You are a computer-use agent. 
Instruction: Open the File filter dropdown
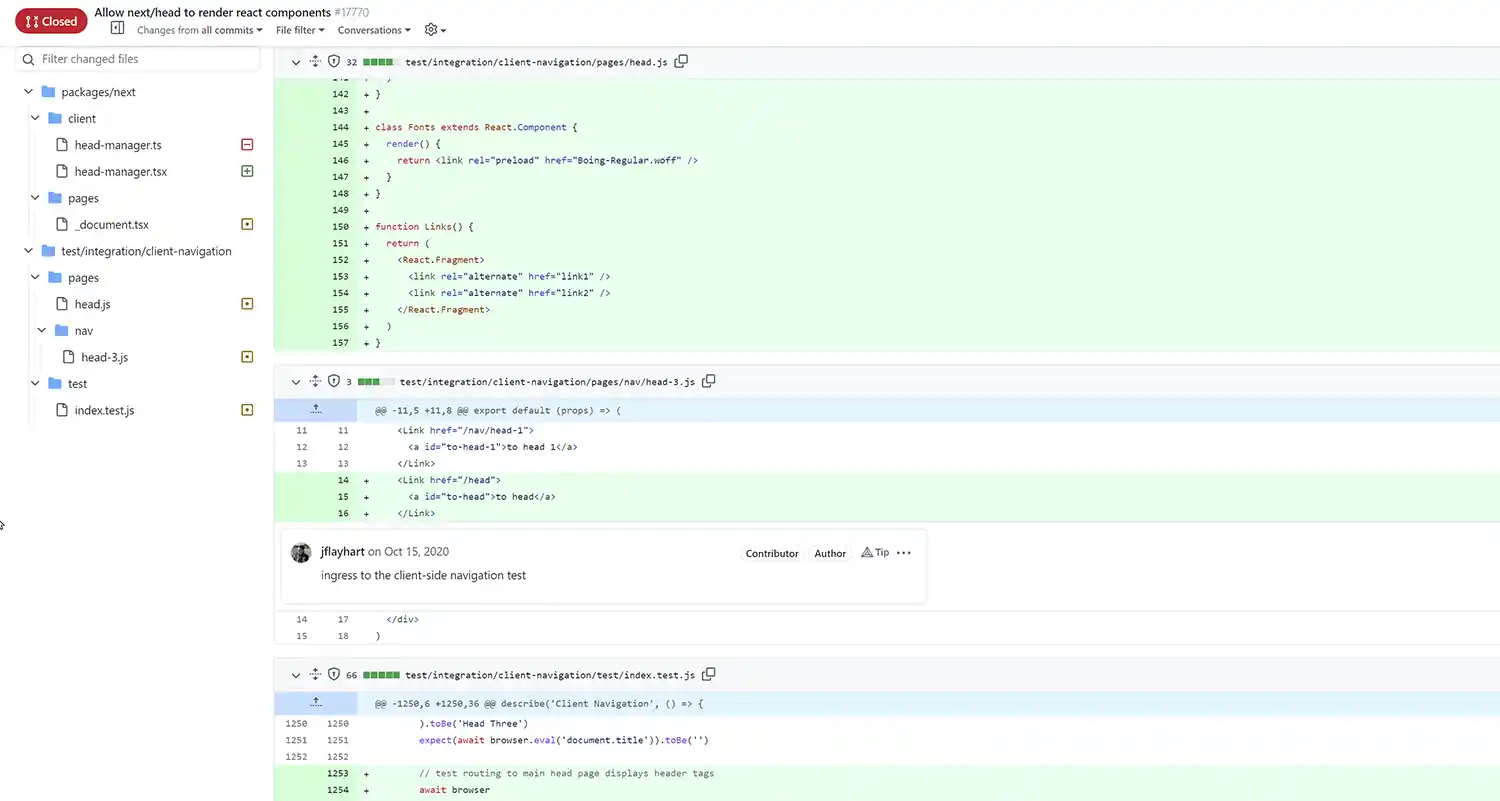click(x=300, y=30)
